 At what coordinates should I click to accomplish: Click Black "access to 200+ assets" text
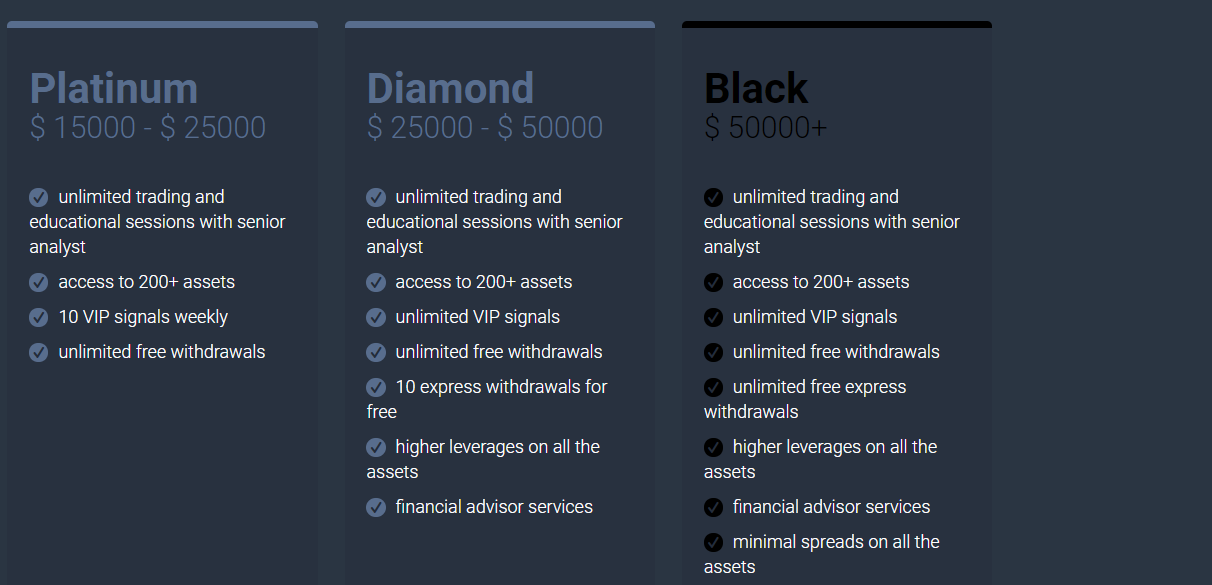(821, 282)
